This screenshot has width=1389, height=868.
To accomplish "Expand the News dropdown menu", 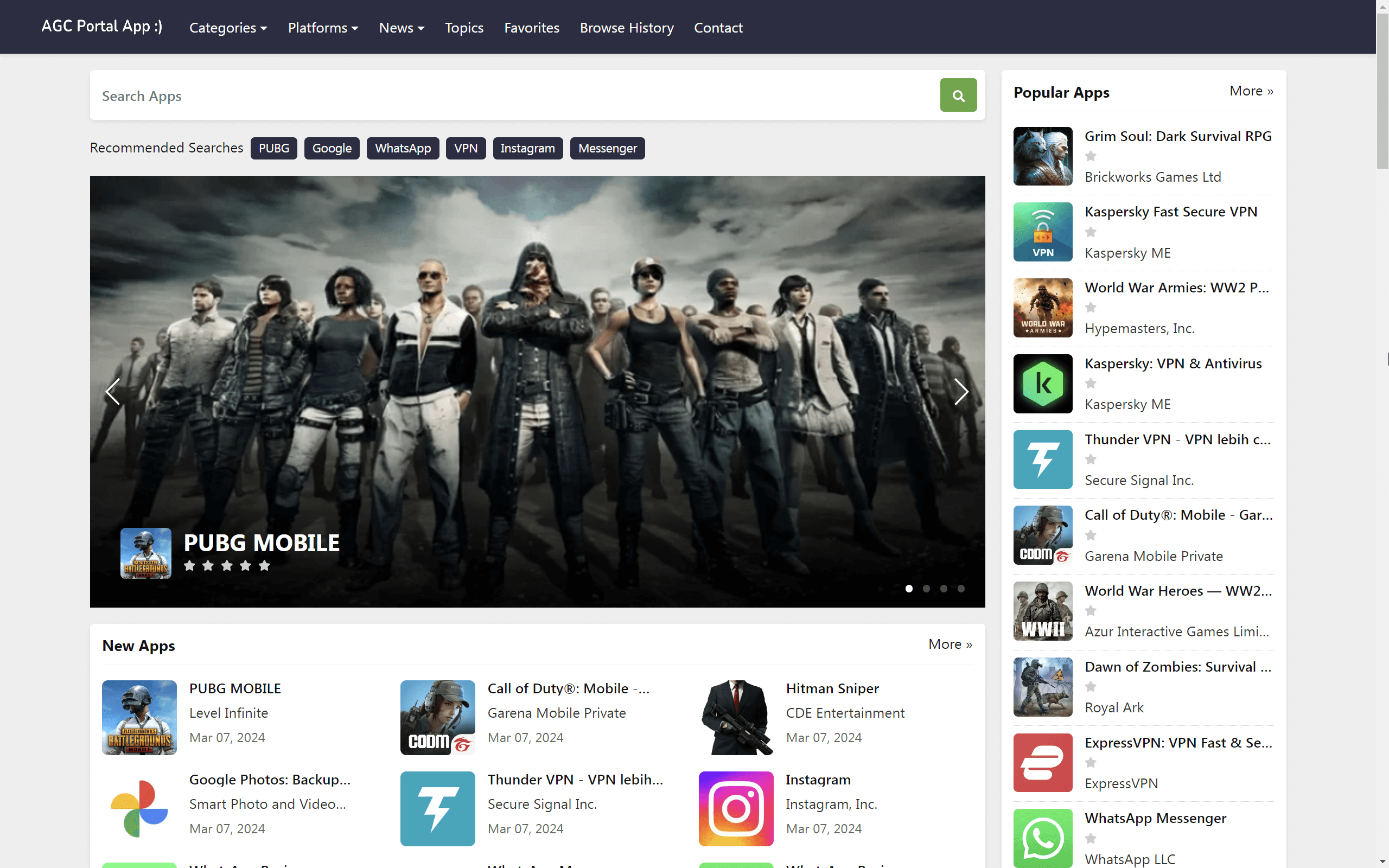I will pyautogui.click(x=402, y=28).
